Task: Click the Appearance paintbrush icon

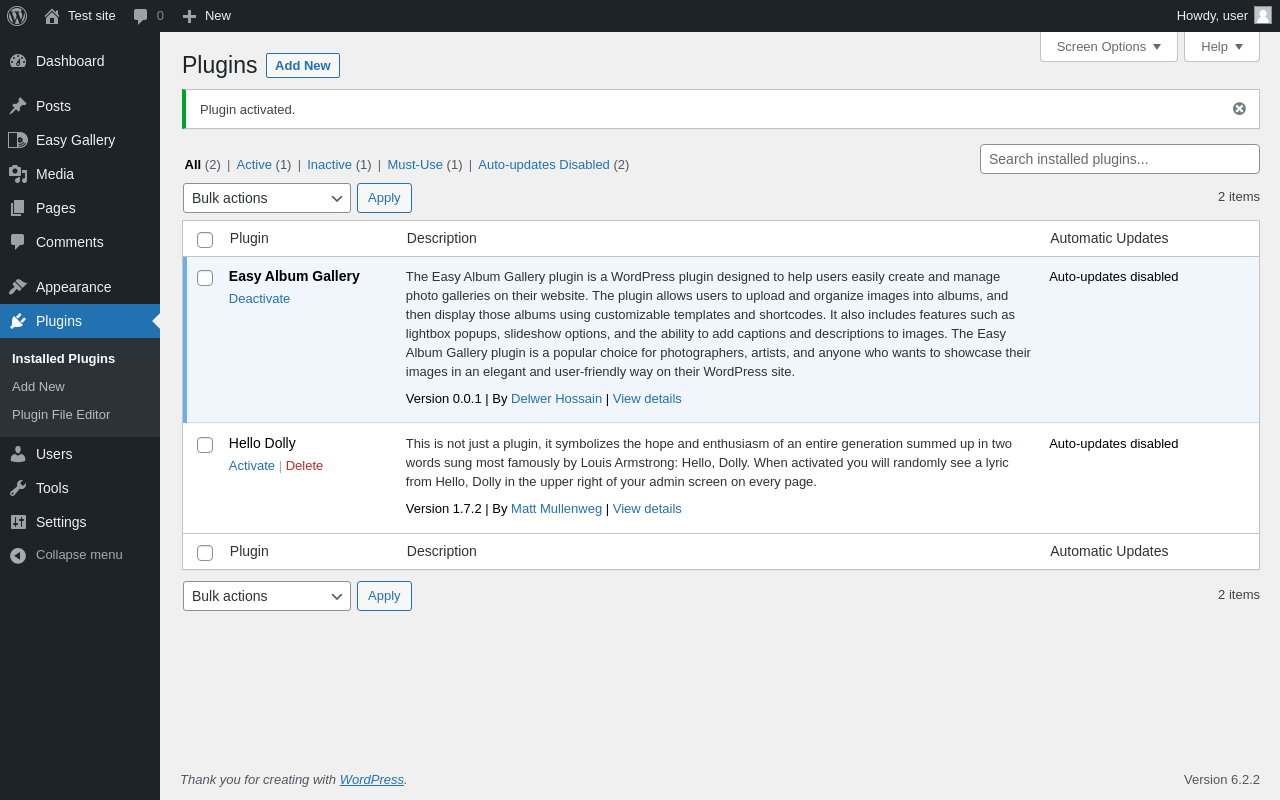Action: point(18,287)
